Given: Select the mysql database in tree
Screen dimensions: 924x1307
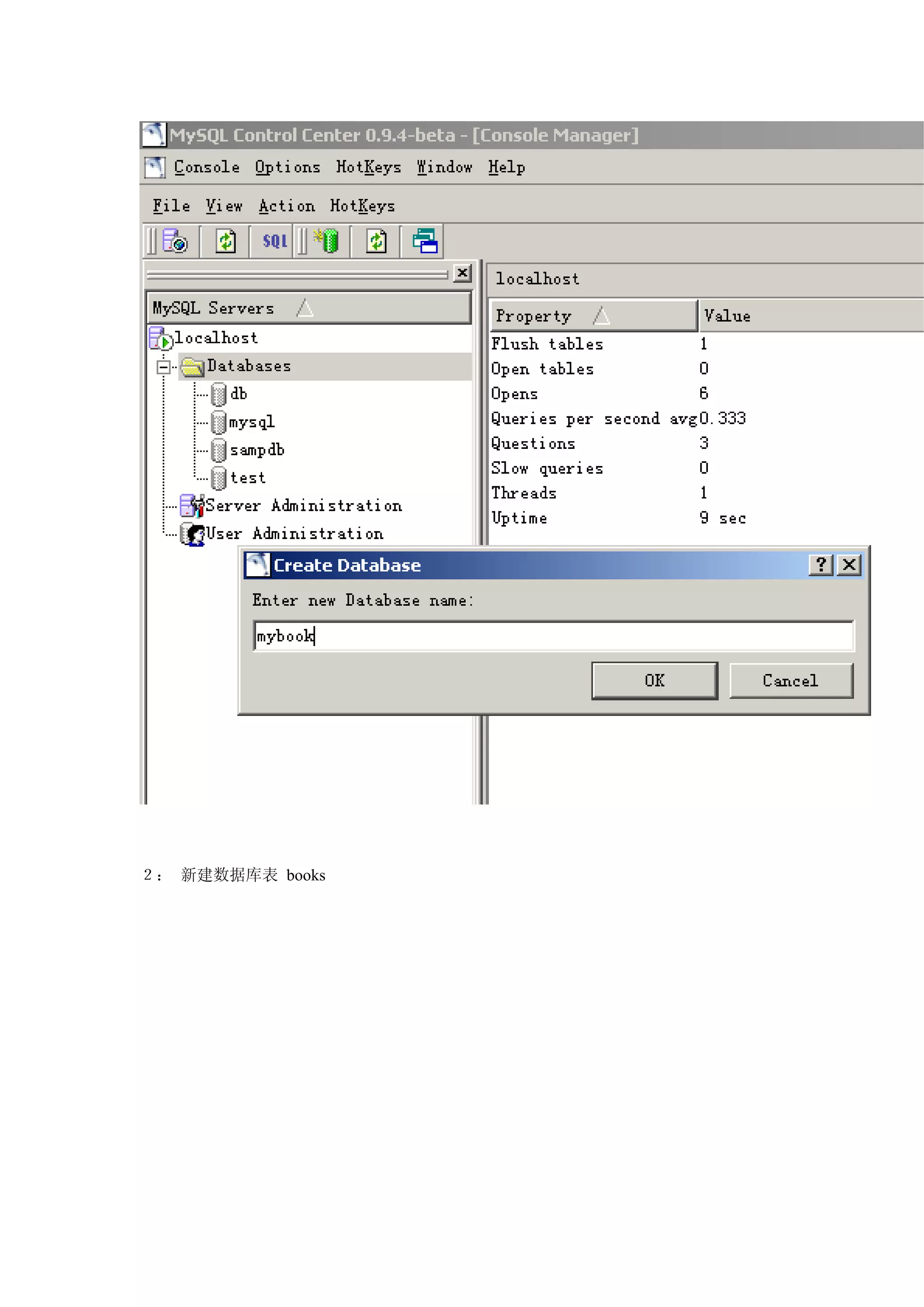Looking at the screenshot, I should [251, 422].
